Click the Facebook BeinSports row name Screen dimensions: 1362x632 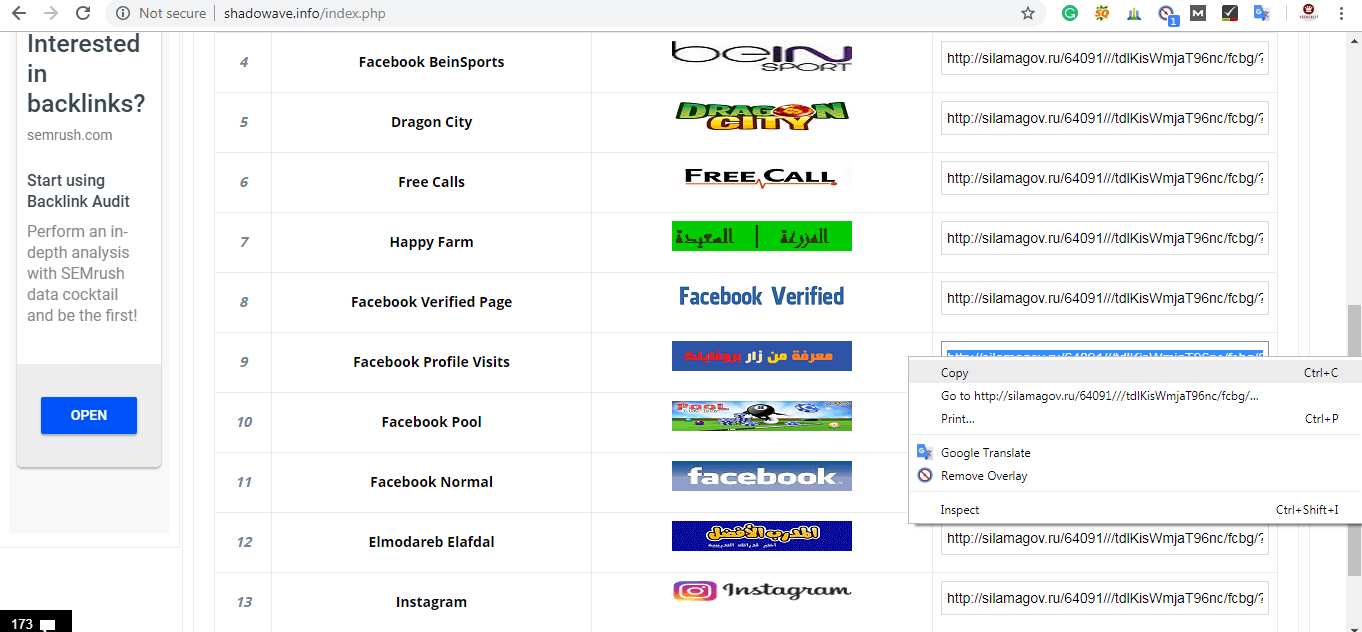[431, 62]
